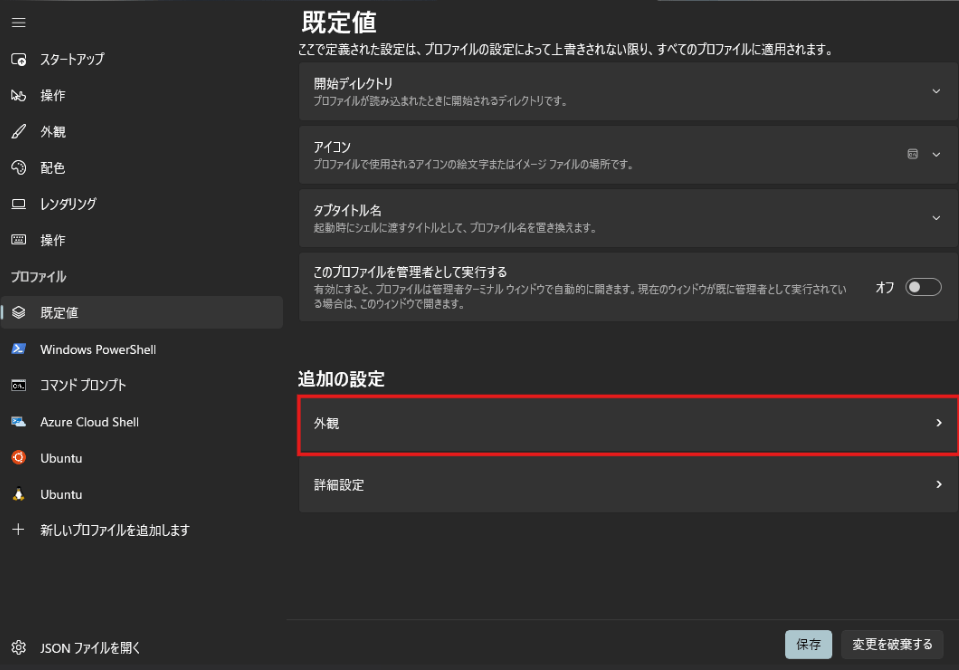Select the コマンド プロンプト profile
This screenshot has width=959, height=670.
click(142, 385)
